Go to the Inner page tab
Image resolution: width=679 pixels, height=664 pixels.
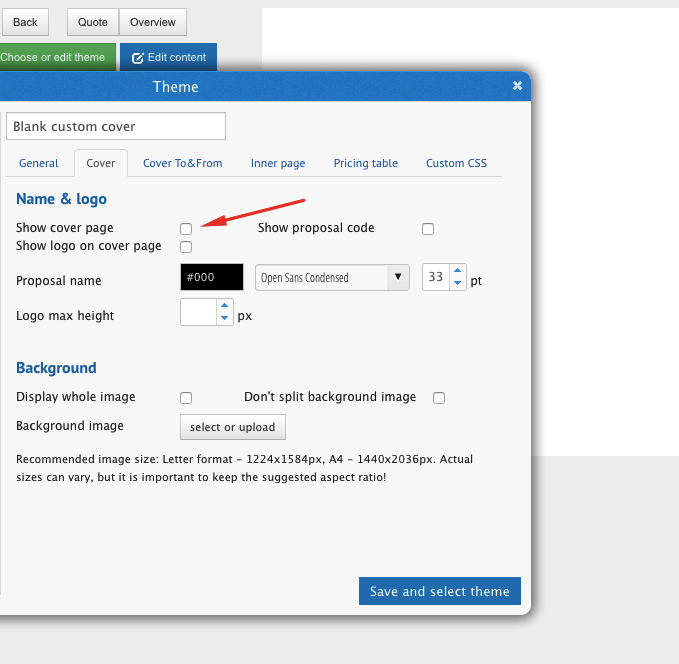coord(278,163)
